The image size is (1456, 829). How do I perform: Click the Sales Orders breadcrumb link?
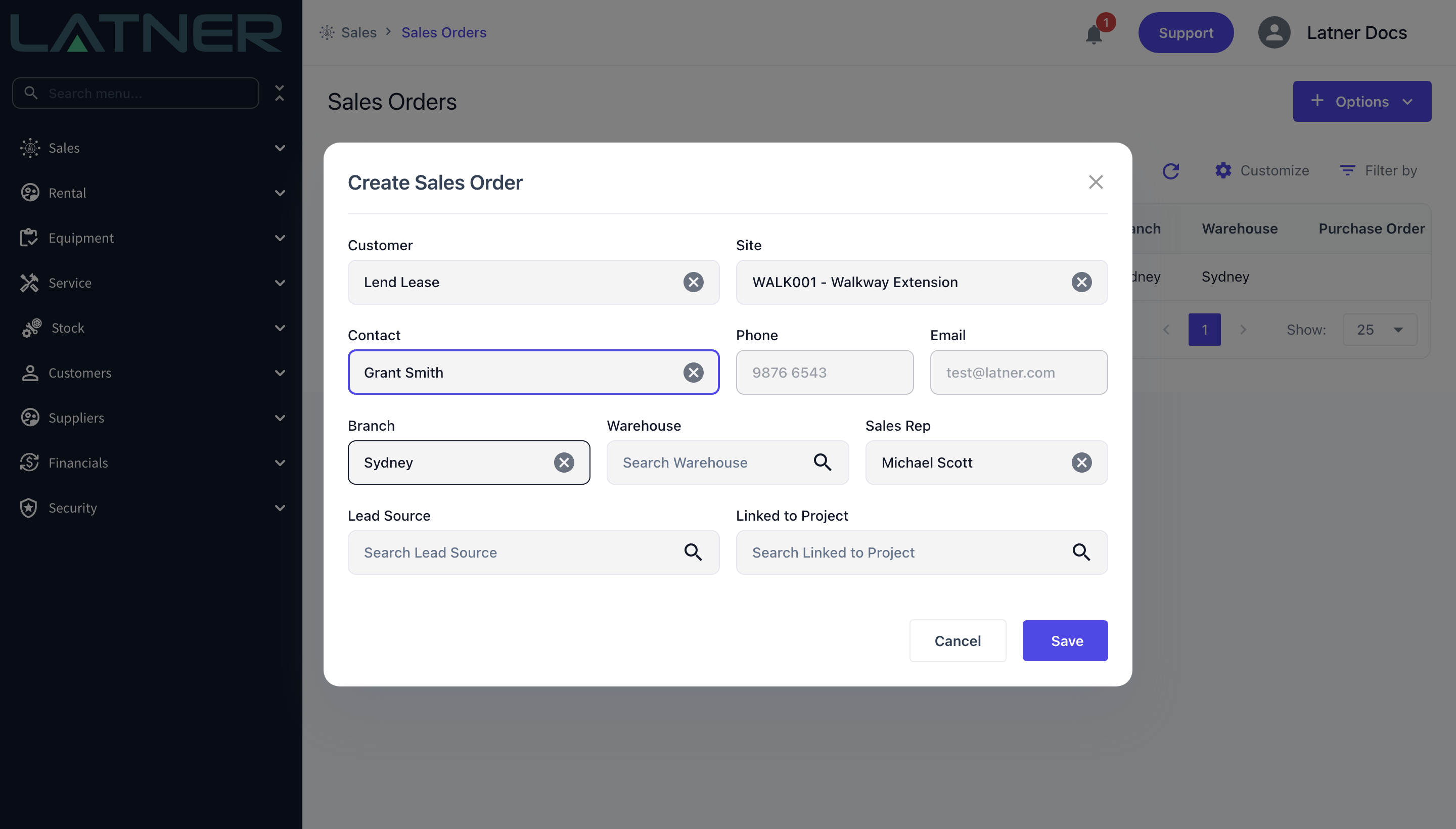click(x=443, y=32)
